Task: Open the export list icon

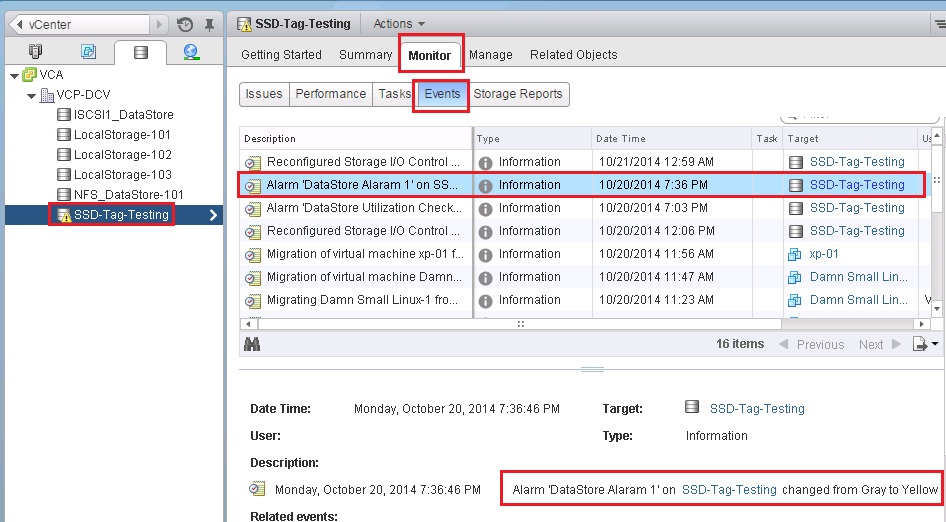Action: coord(919,344)
